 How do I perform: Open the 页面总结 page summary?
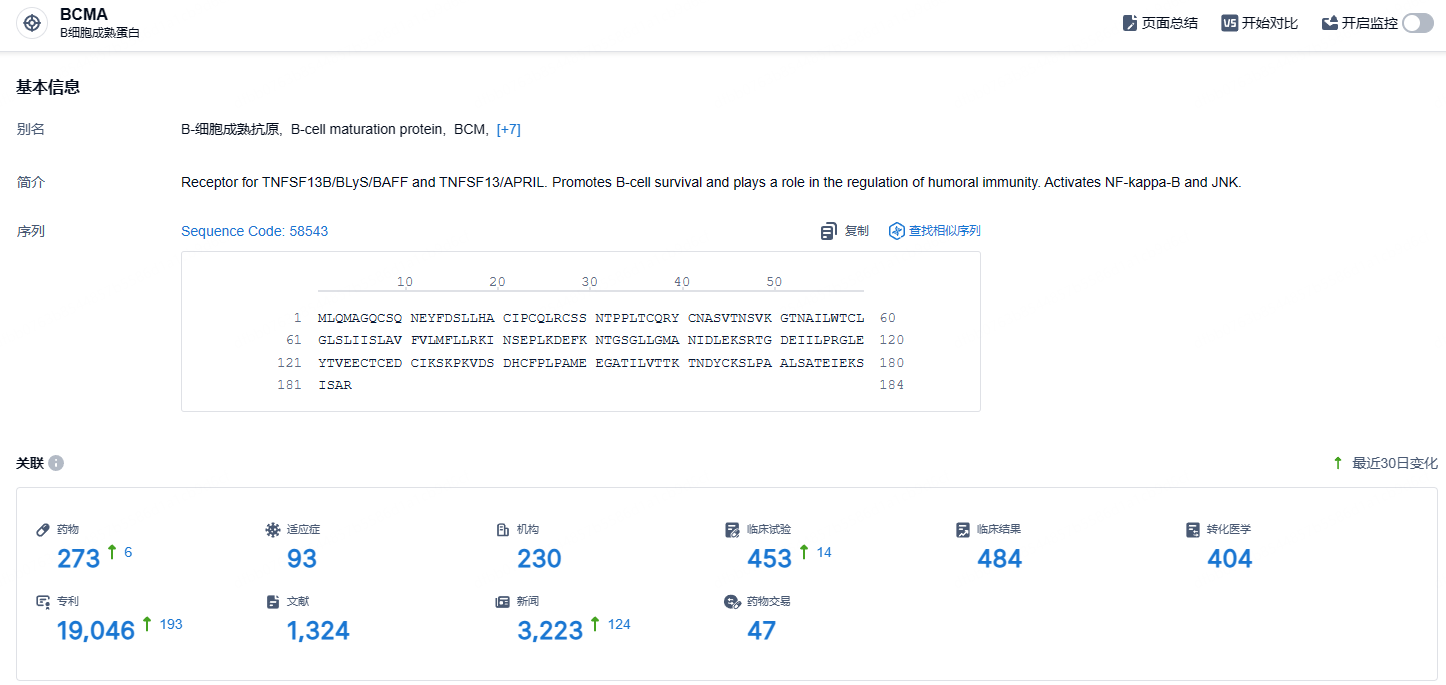pos(1160,23)
